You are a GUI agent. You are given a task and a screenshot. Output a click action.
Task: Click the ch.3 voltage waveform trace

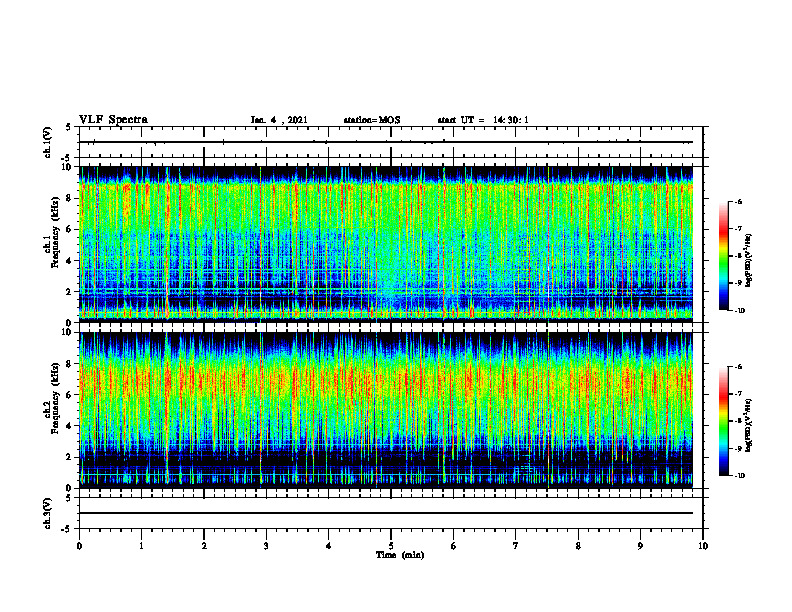pyautogui.click(x=386, y=513)
